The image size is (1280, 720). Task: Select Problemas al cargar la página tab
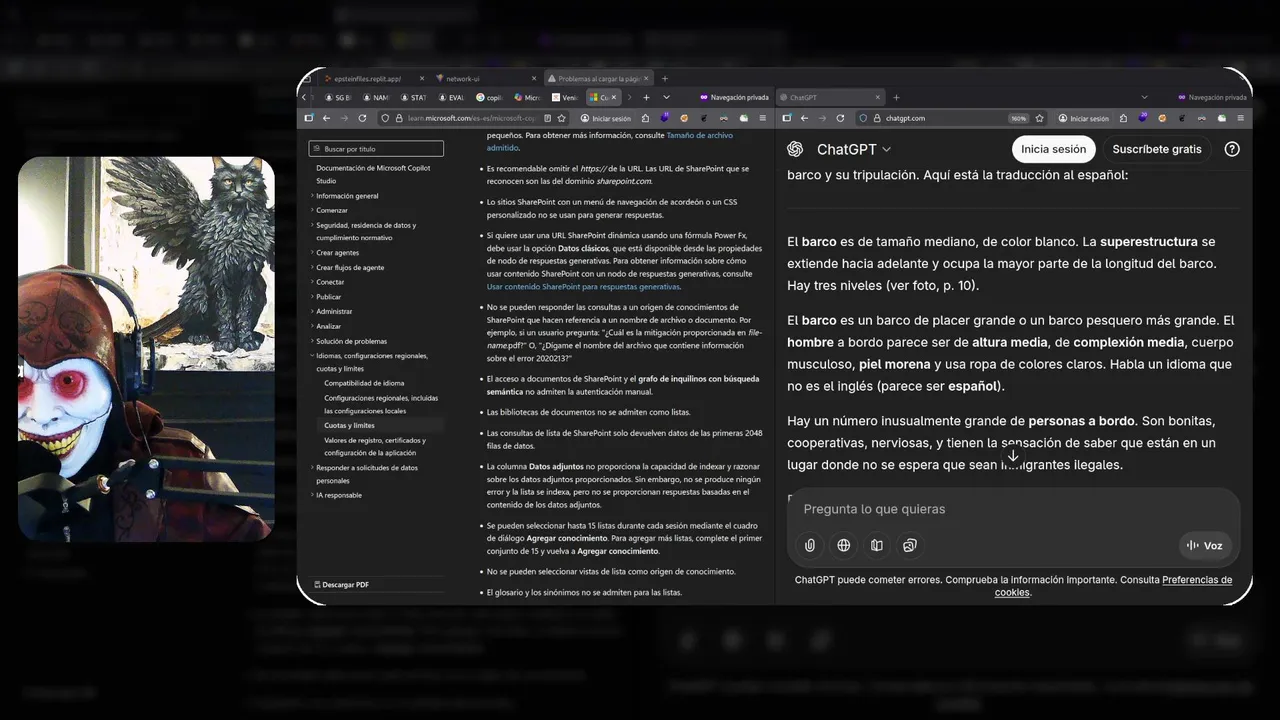tap(599, 78)
